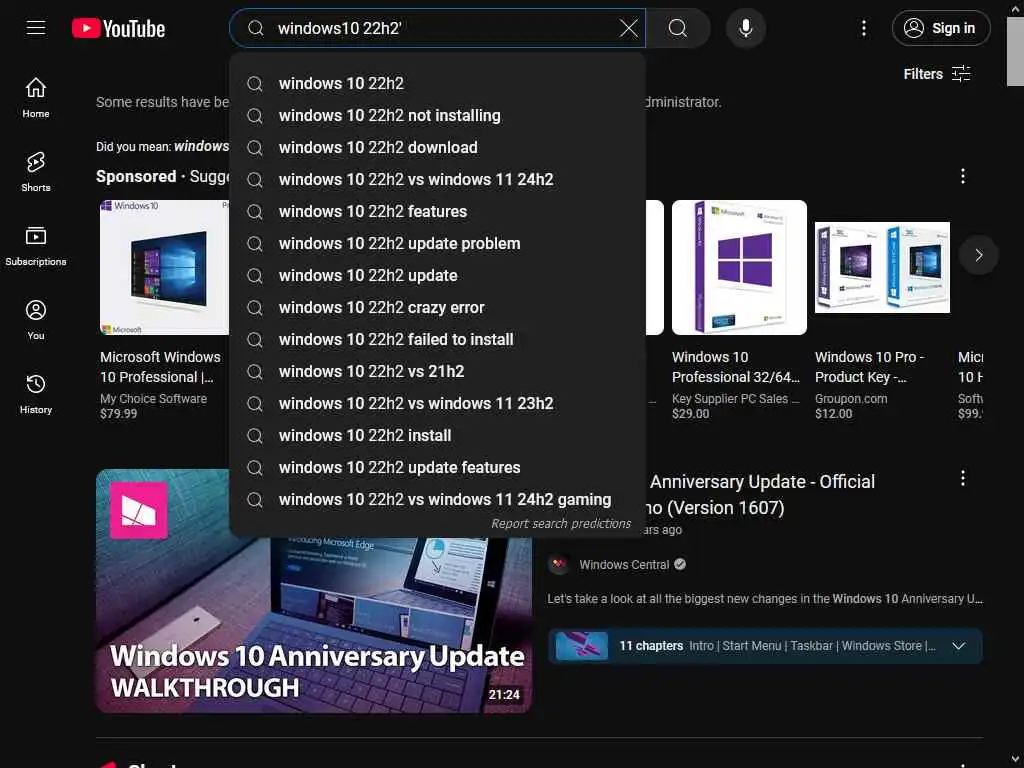The height and width of the screenshot is (768, 1024).
Task: Click the "Windows 10 Professional 32/64..." product title
Action: point(735,367)
